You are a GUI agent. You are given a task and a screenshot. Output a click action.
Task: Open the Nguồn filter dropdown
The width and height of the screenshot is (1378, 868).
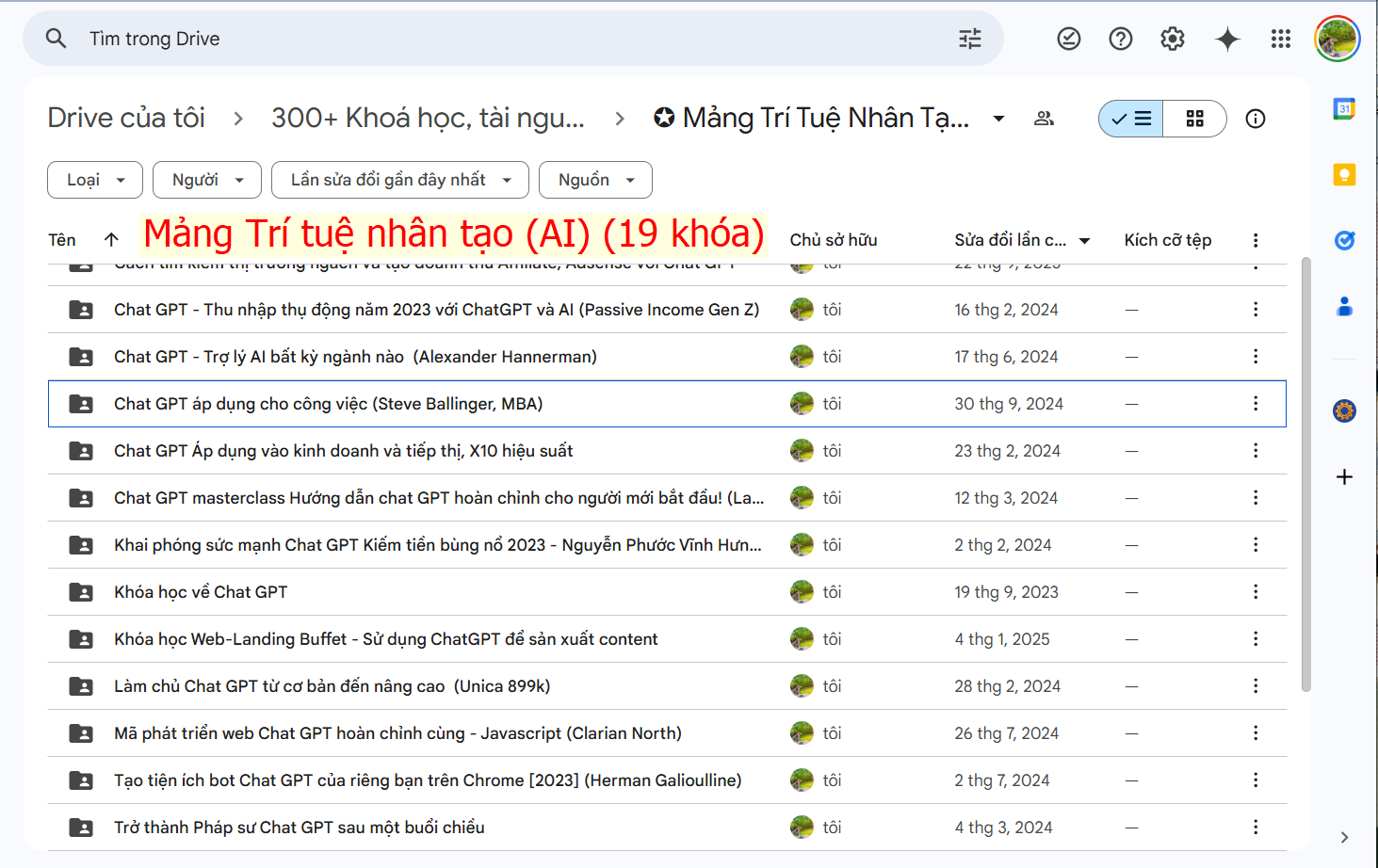tap(595, 180)
